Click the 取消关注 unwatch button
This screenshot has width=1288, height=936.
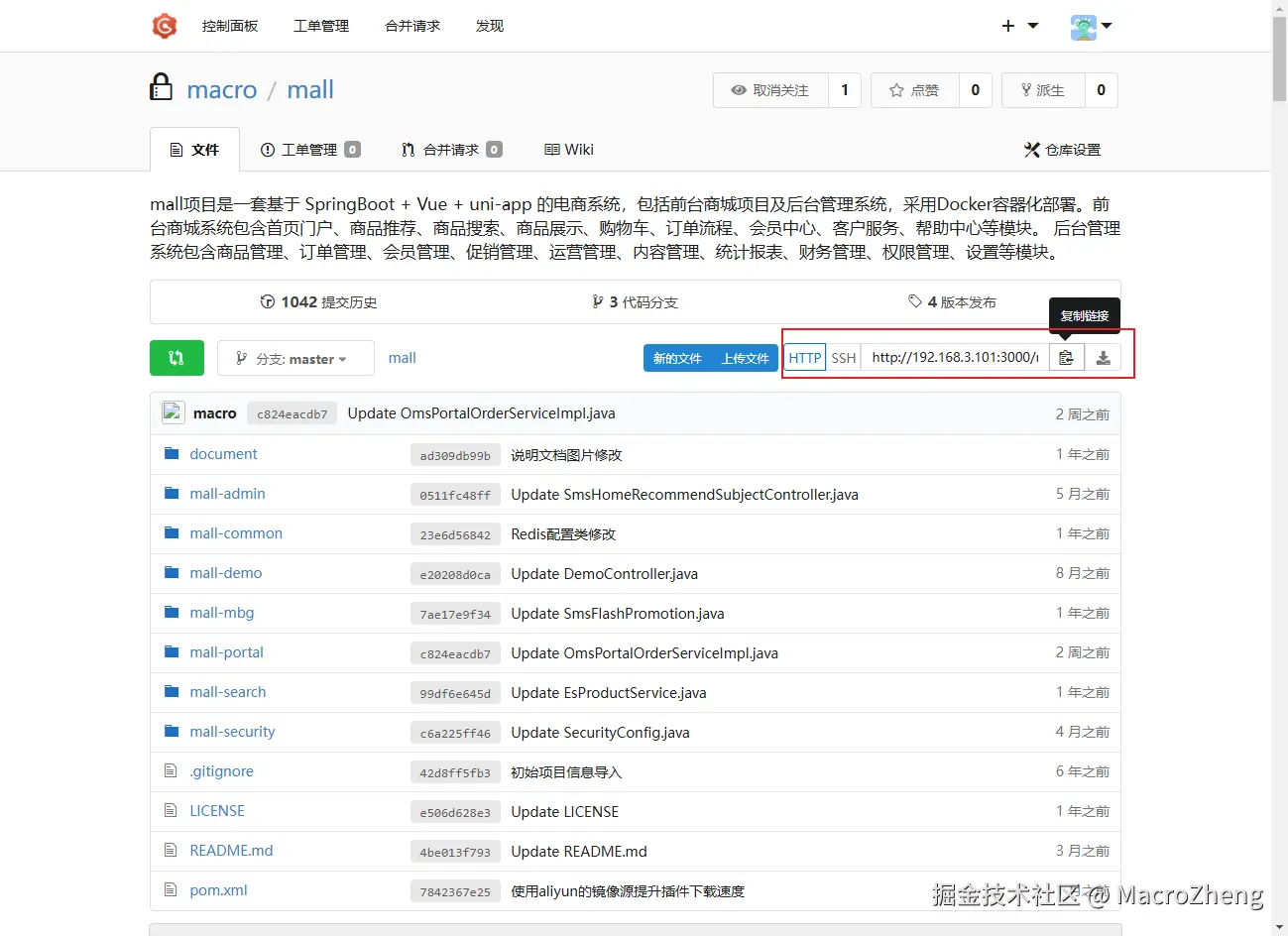770,90
